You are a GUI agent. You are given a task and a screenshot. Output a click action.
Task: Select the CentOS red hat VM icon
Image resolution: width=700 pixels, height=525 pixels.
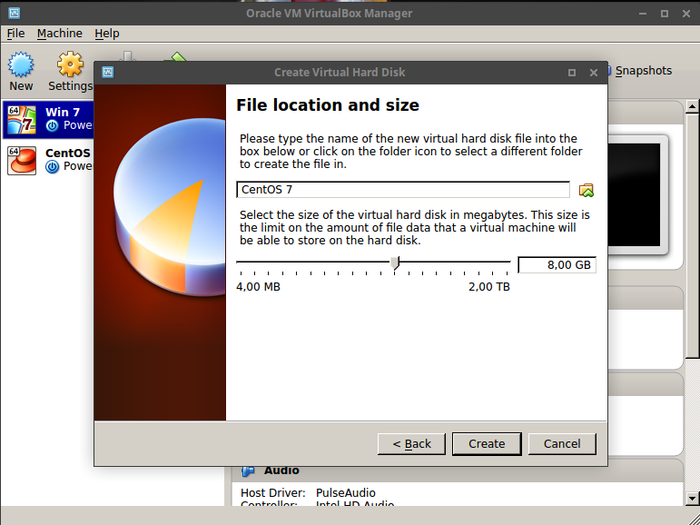pos(21,161)
